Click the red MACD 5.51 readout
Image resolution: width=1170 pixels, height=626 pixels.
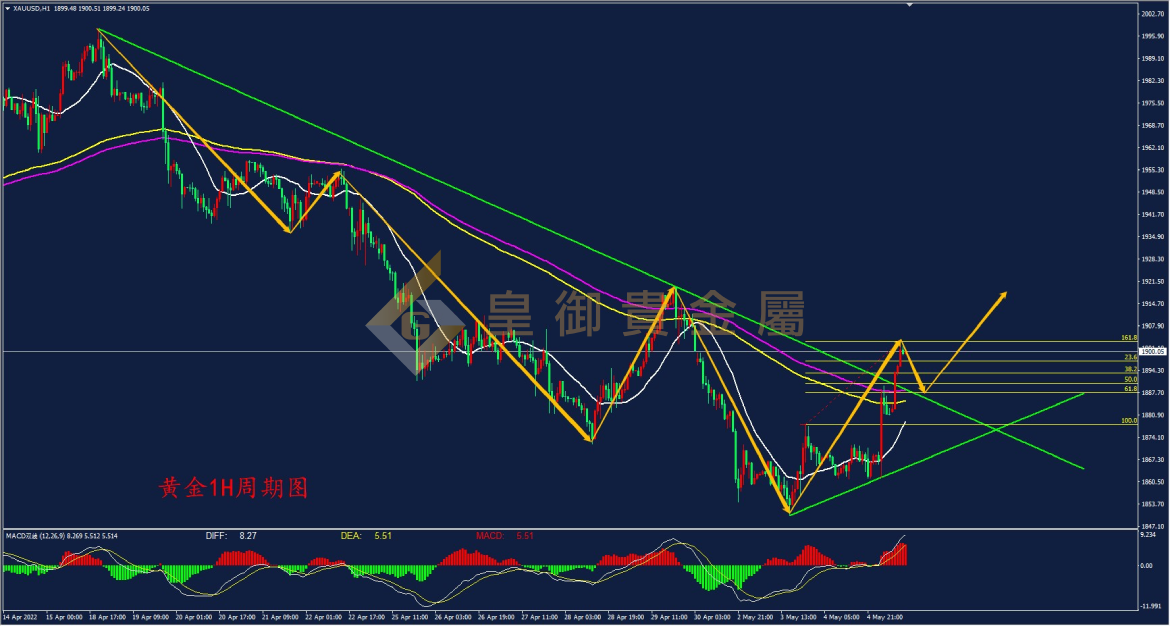pyautogui.click(x=510, y=536)
